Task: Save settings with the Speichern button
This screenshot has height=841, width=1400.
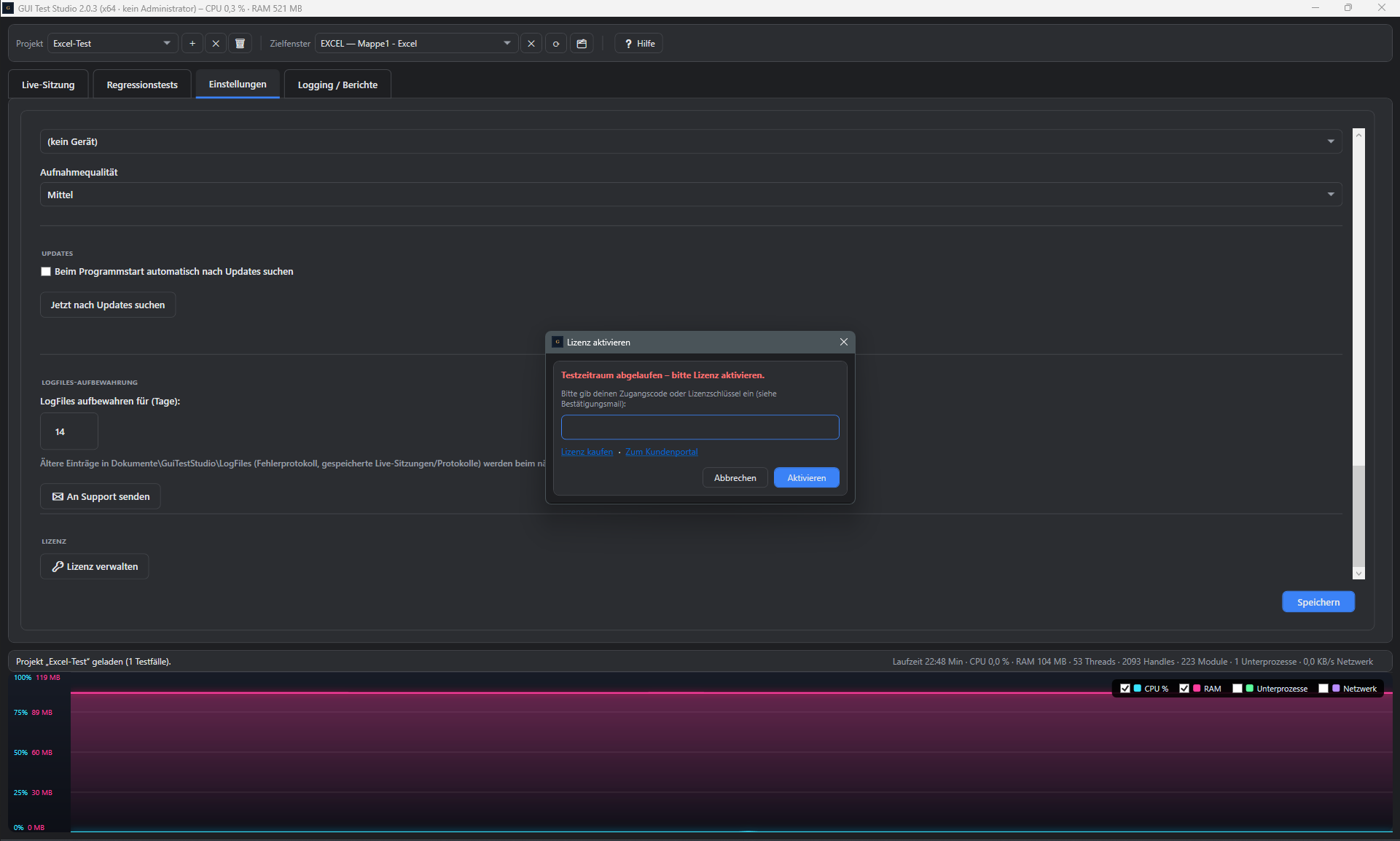Action: click(x=1318, y=602)
